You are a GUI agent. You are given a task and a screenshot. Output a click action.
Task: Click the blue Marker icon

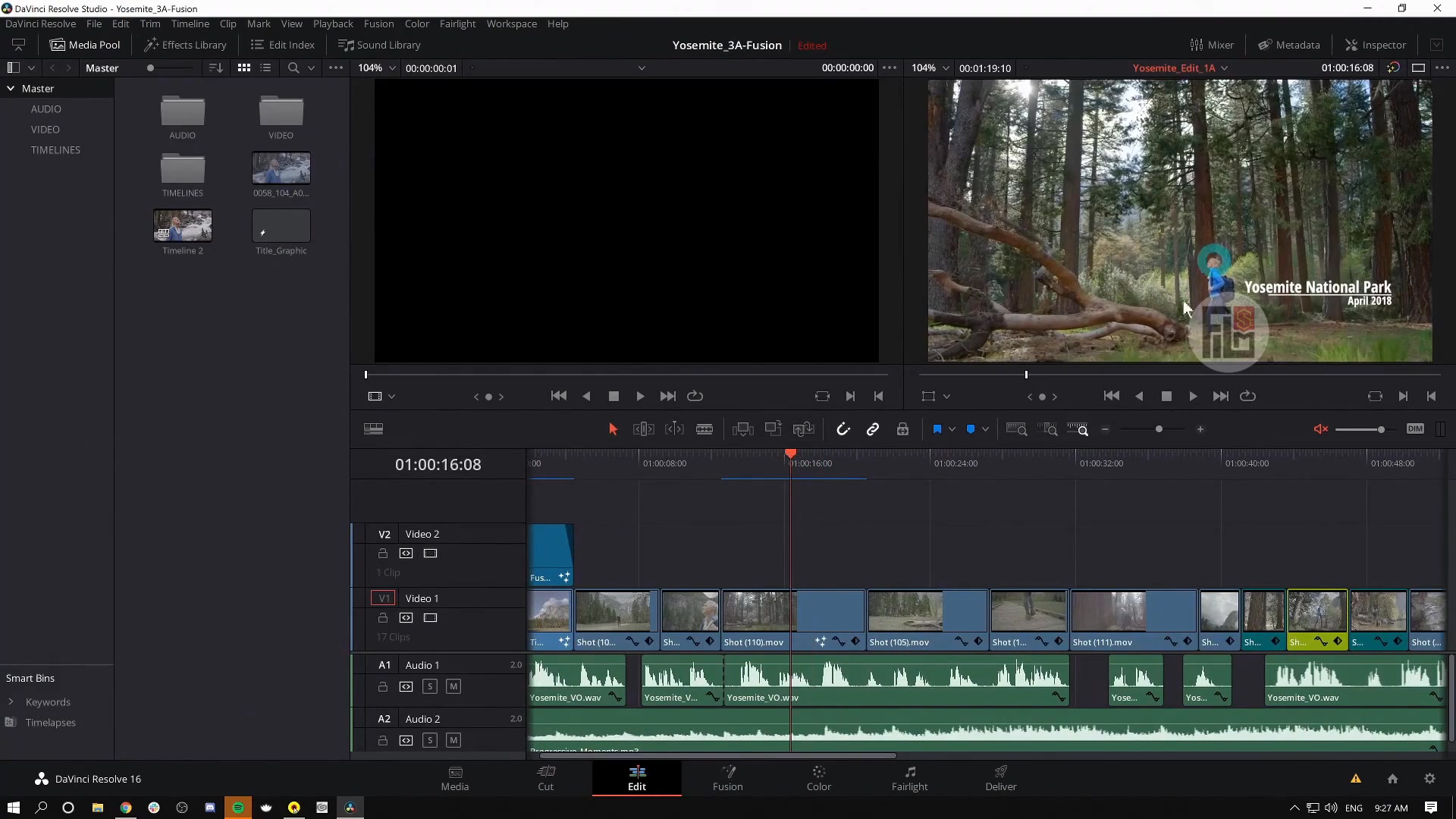(x=971, y=429)
